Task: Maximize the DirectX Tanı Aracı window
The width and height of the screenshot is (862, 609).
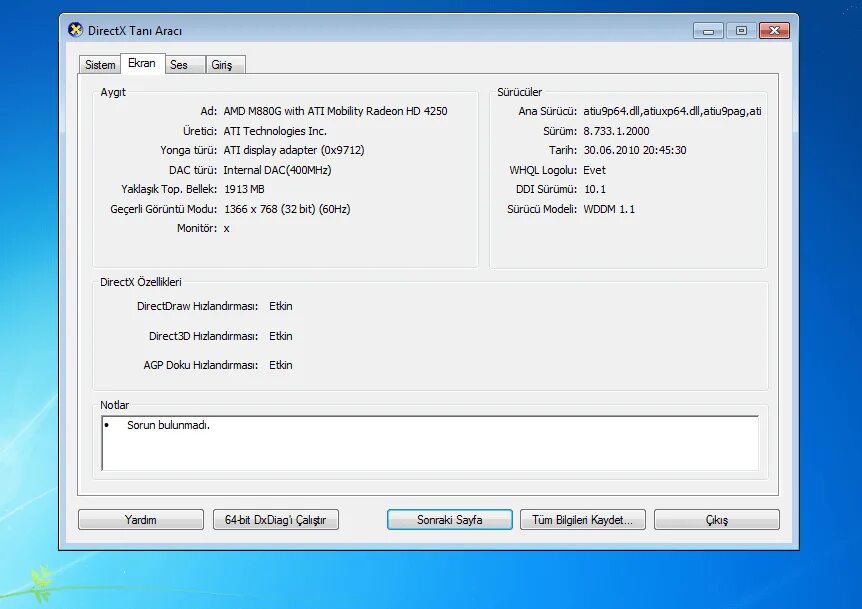Action: pos(741,31)
